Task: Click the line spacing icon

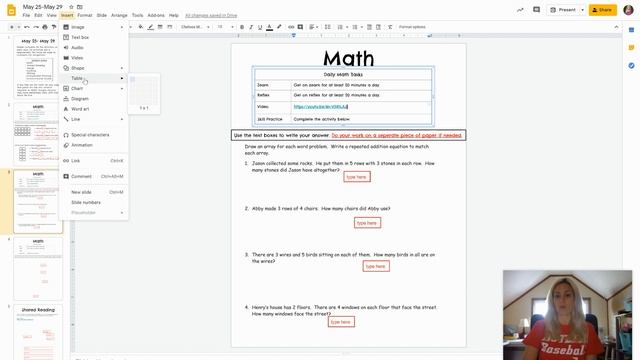Action: [x=327, y=27]
